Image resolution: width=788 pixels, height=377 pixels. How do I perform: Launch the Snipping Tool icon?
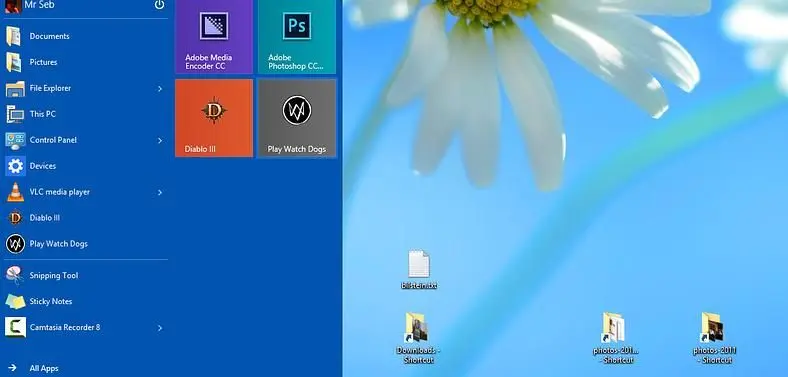[14, 275]
